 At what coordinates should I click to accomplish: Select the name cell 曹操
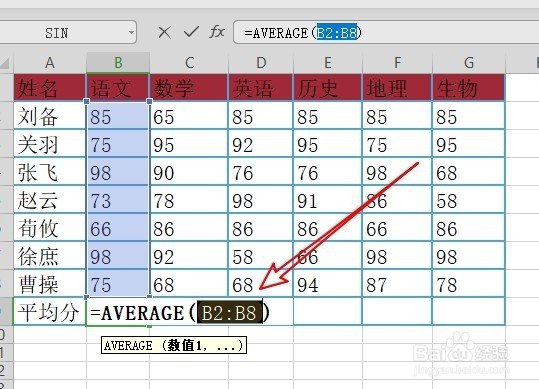click(x=50, y=284)
